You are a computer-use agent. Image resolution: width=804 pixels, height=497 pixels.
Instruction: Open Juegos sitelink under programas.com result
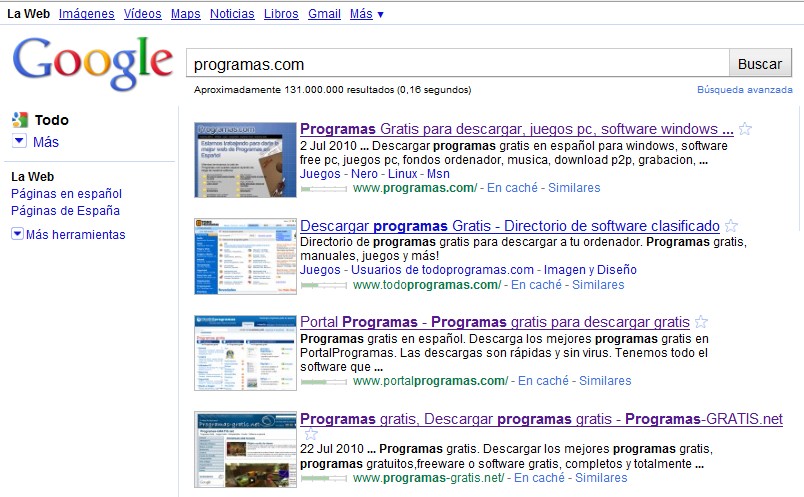pyautogui.click(x=320, y=174)
